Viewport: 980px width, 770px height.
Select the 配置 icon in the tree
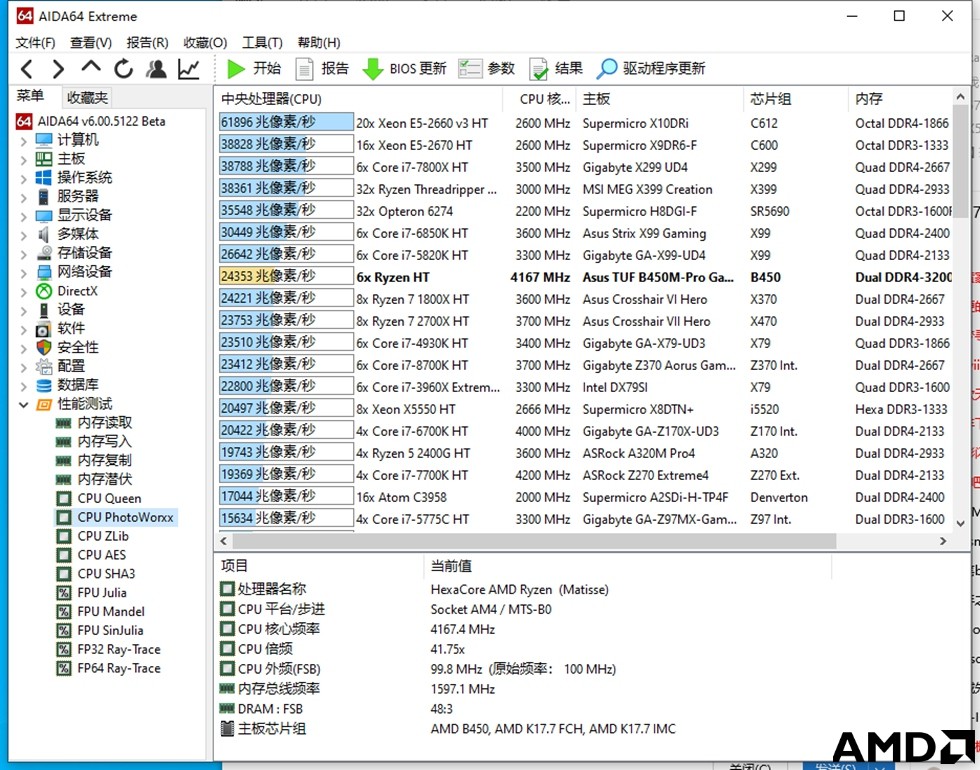coord(44,366)
